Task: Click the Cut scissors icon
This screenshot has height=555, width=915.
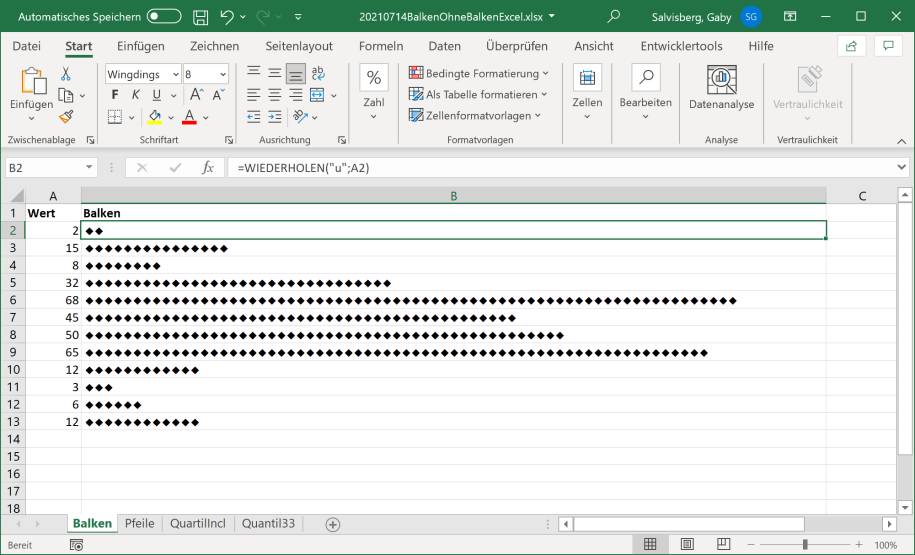Action: [x=66, y=74]
